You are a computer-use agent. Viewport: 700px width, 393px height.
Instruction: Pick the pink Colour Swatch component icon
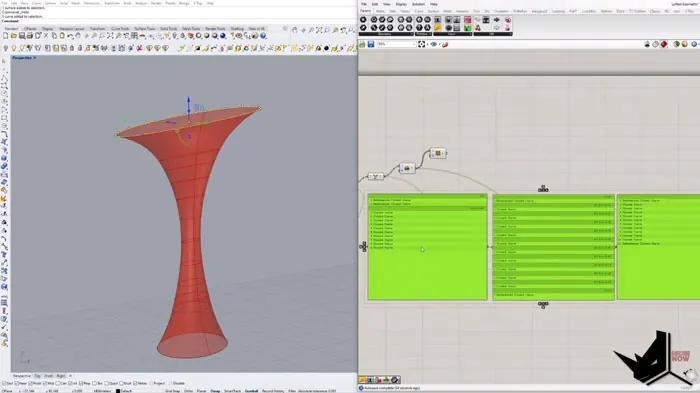coord(467,20)
